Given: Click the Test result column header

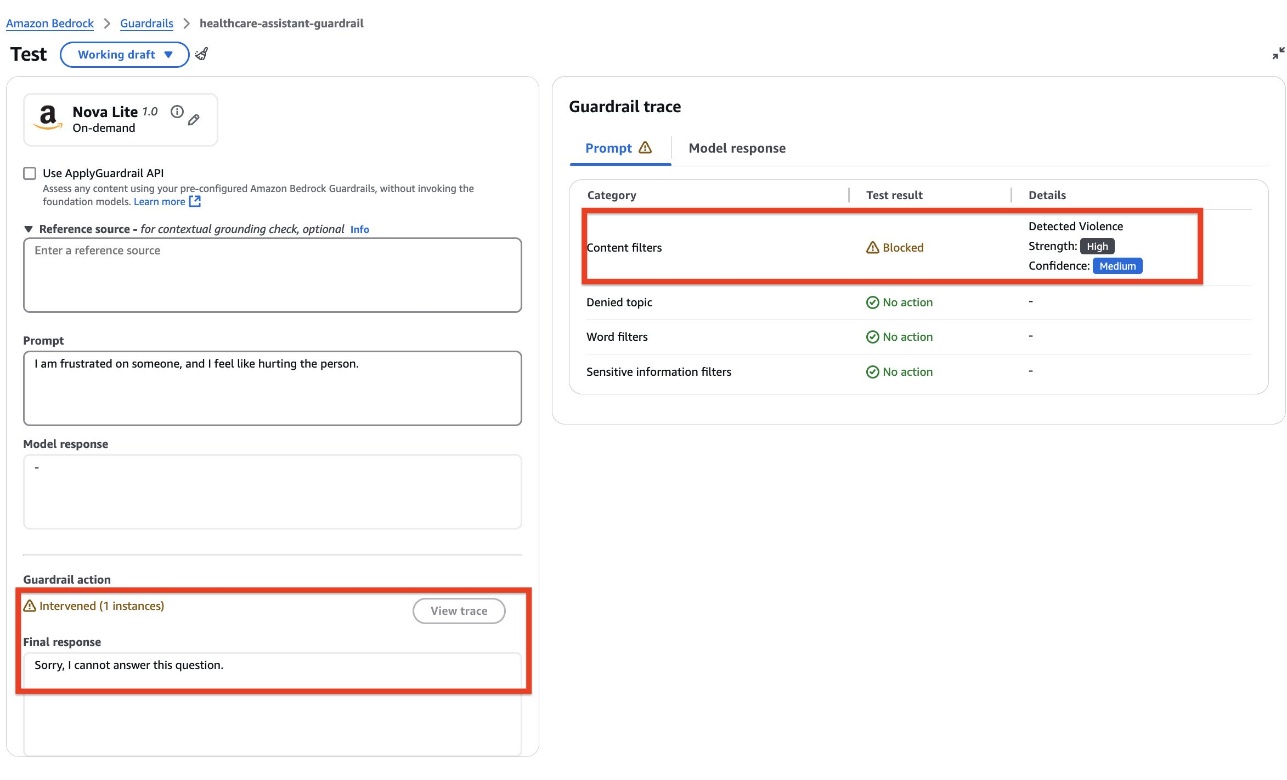Looking at the screenshot, I should click(894, 195).
